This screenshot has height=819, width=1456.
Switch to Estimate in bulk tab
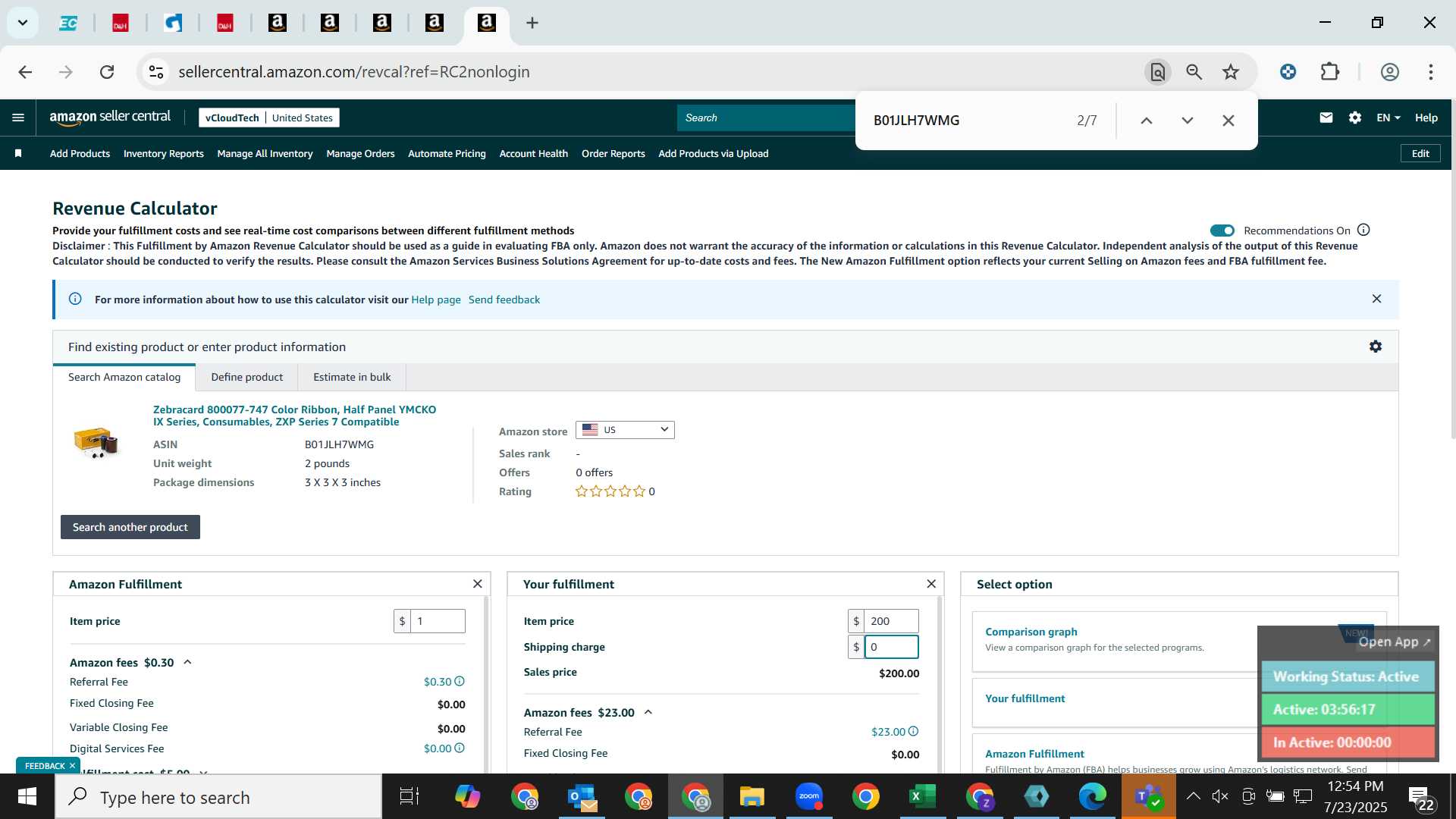(x=352, y=377)
